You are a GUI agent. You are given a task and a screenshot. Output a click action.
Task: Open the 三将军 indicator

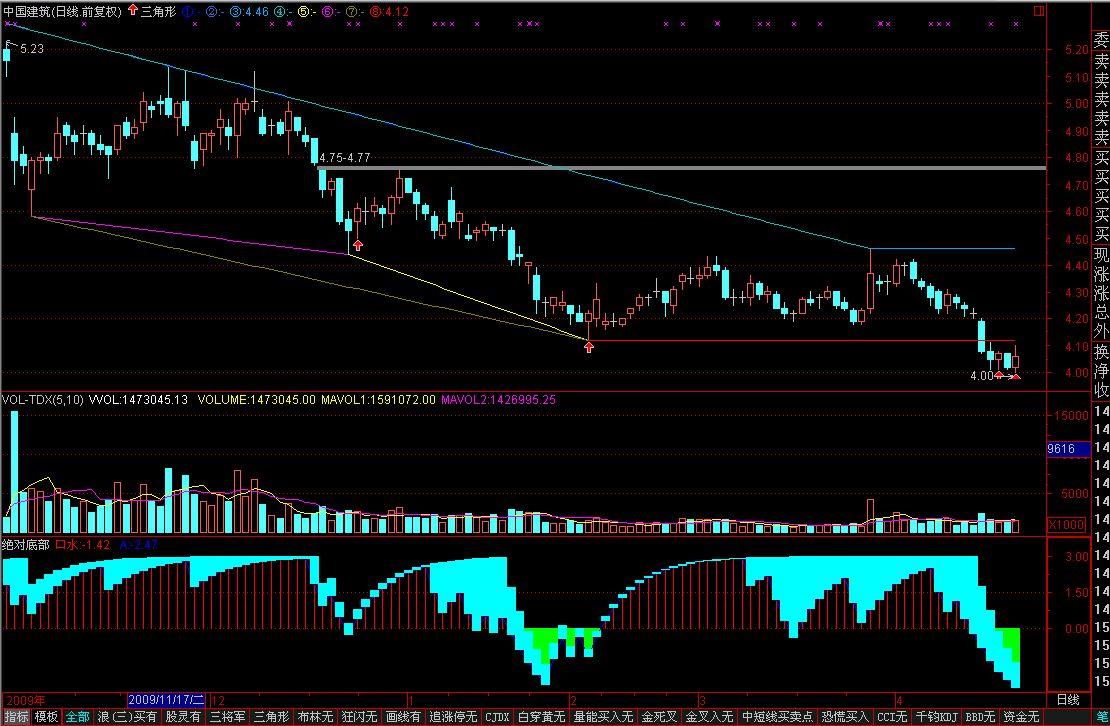point(227,718)
